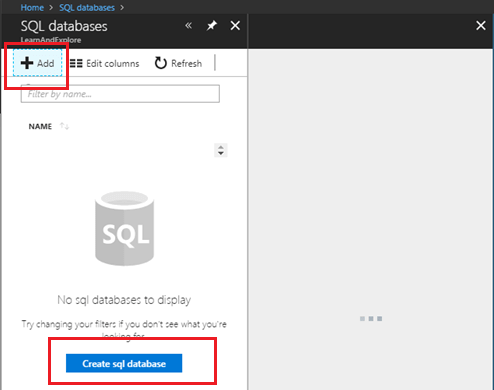Toggle sort arrows beside NAME column
The image size is (494, 390).
(64, 126)
